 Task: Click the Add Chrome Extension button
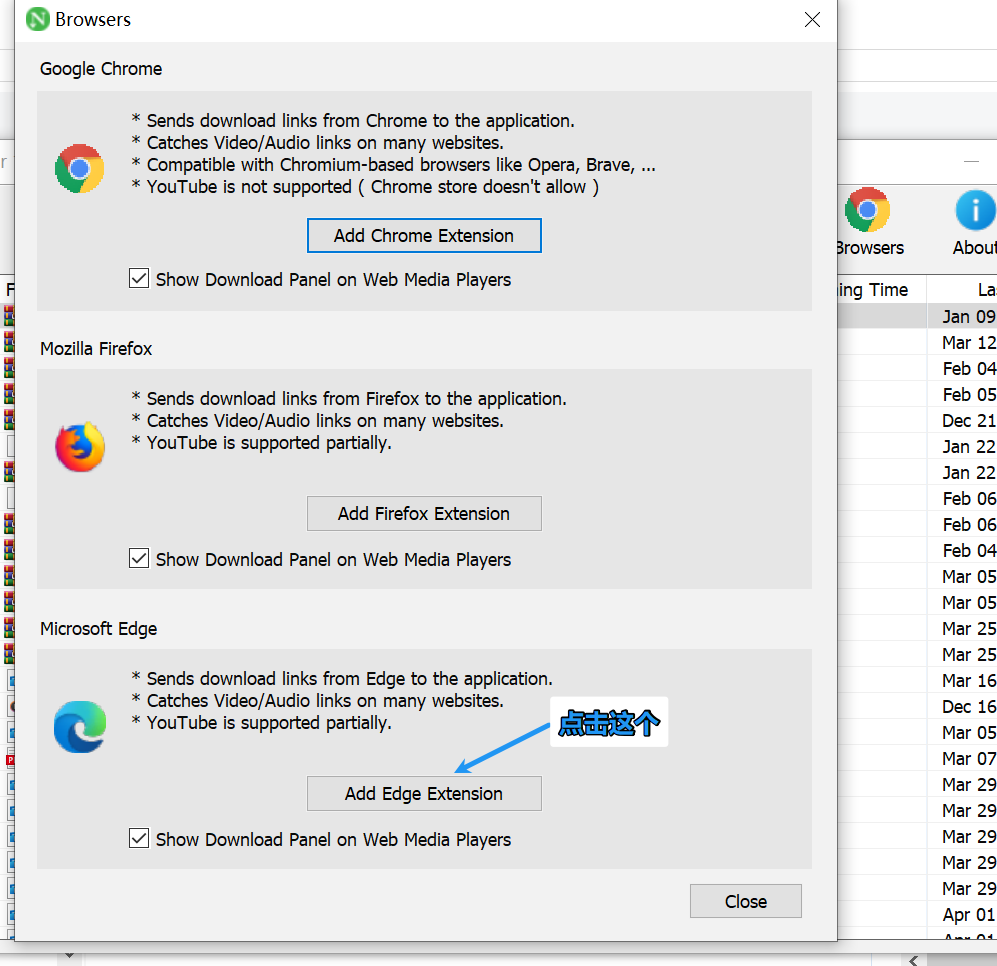point(424,235)
